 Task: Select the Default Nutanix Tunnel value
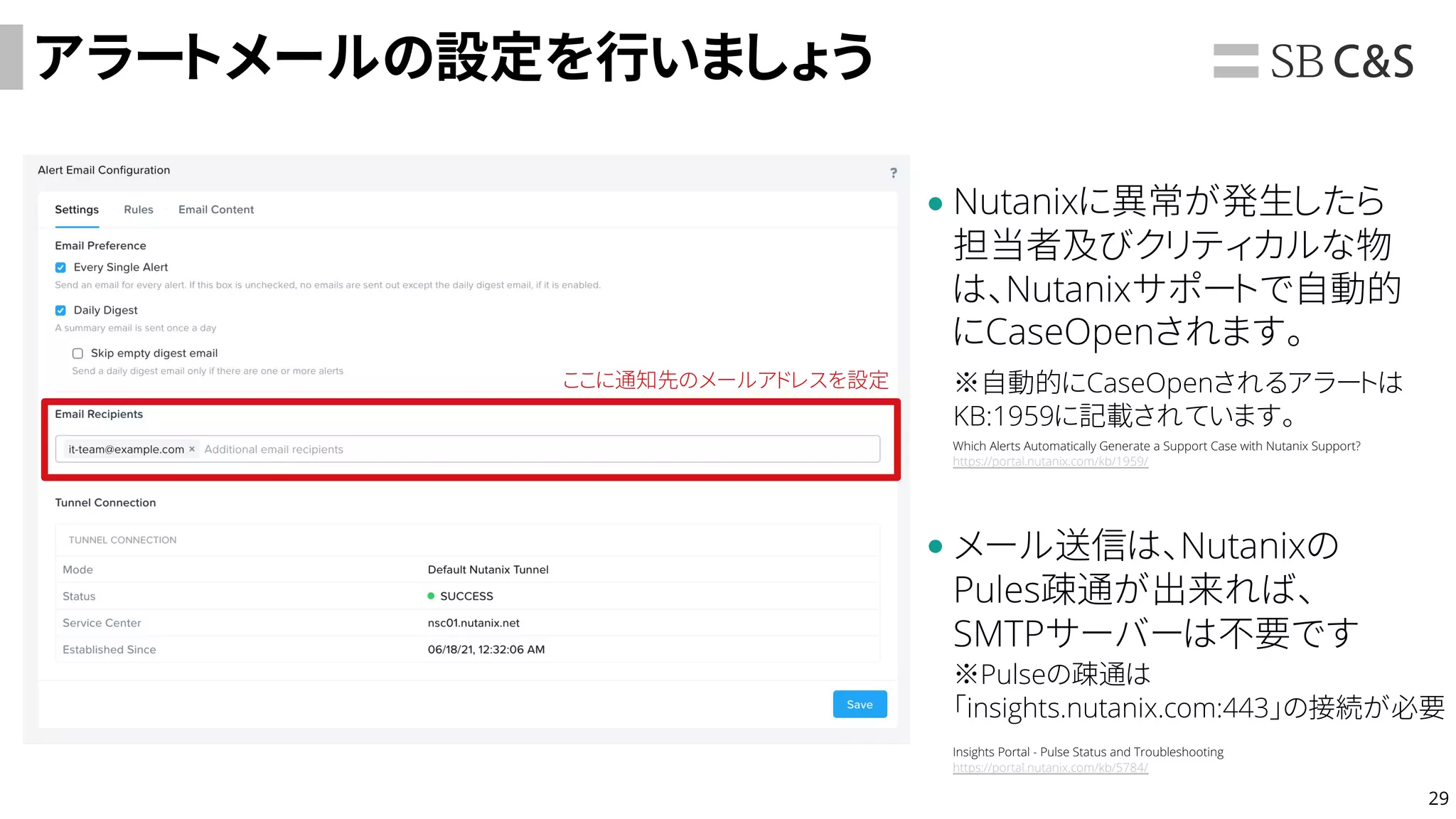coord(488,569)
